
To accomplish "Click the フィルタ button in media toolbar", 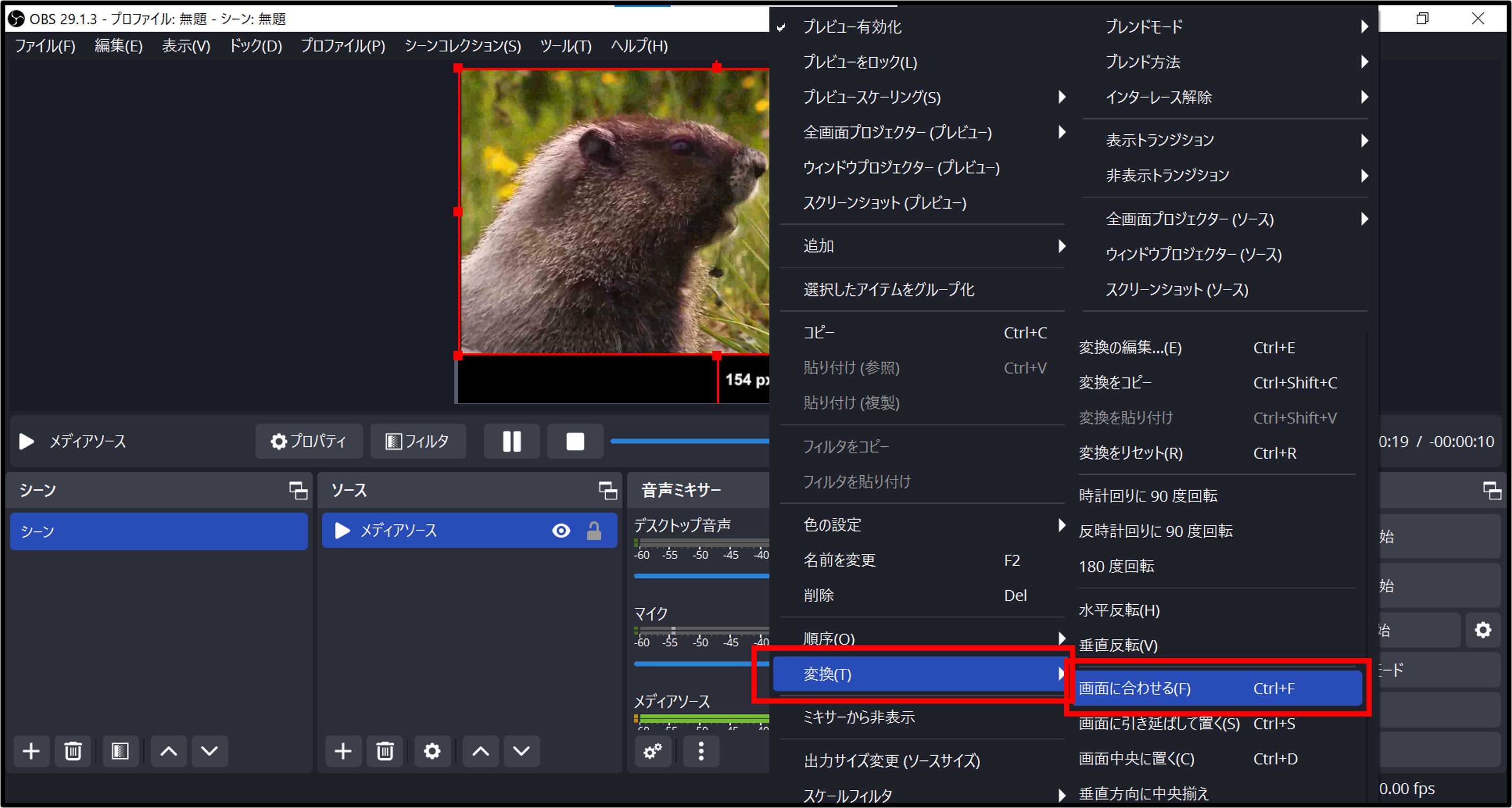I will (417, 441).
